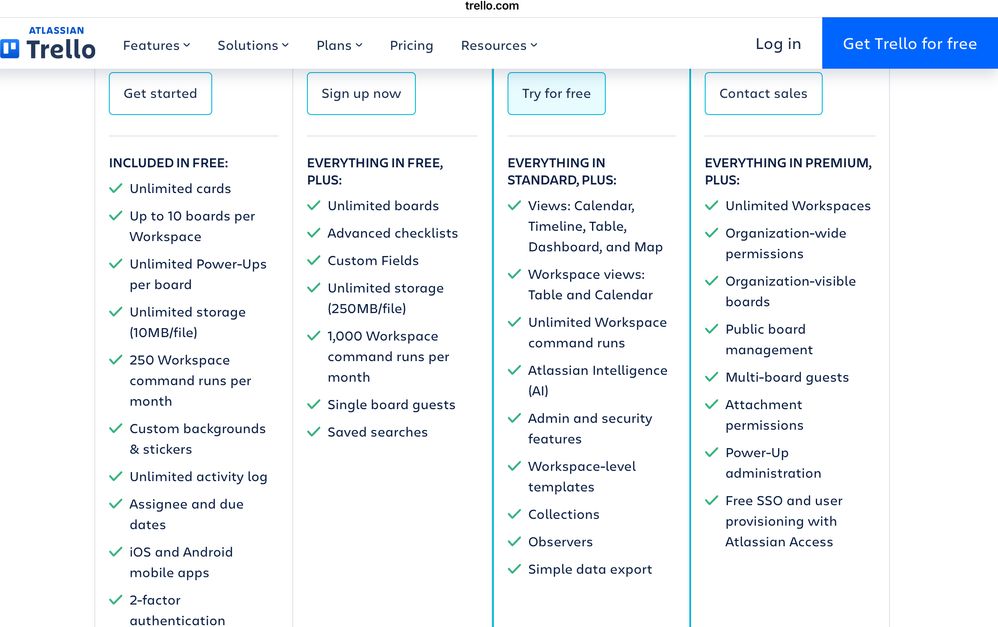
Task: Click checkmark icon next to Custom Fields
Action: click(314, 260)
